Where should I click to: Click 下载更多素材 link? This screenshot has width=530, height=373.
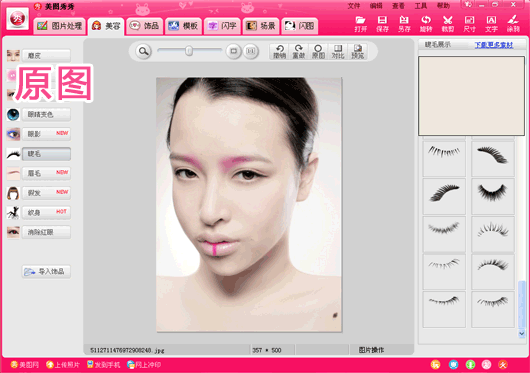[x=494, y=45]
